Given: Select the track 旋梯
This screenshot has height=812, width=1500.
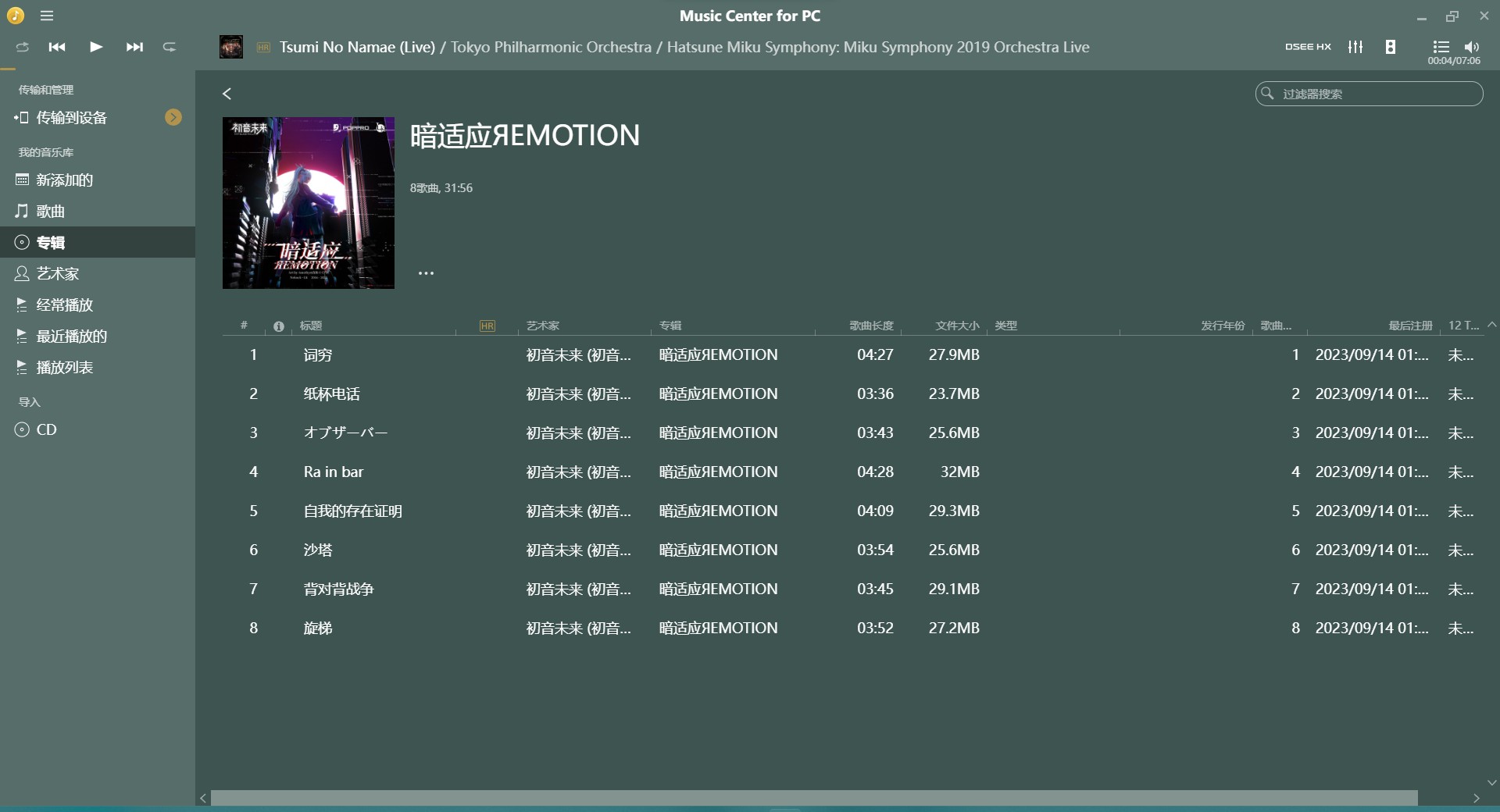Looking at the screenshot, I should click(x=318, y=629).
